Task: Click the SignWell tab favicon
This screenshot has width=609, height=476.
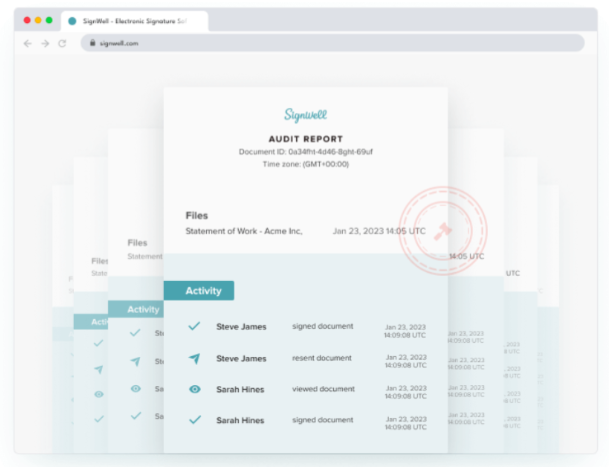Action: 72,20
